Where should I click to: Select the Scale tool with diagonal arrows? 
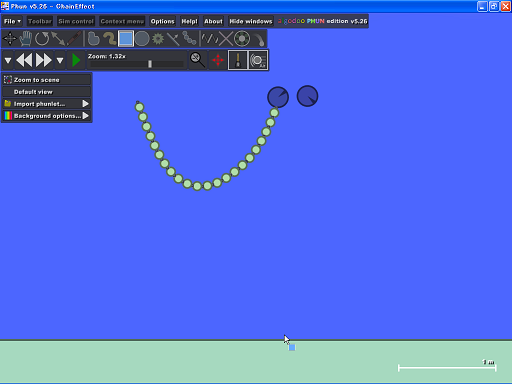click(58, 39)
